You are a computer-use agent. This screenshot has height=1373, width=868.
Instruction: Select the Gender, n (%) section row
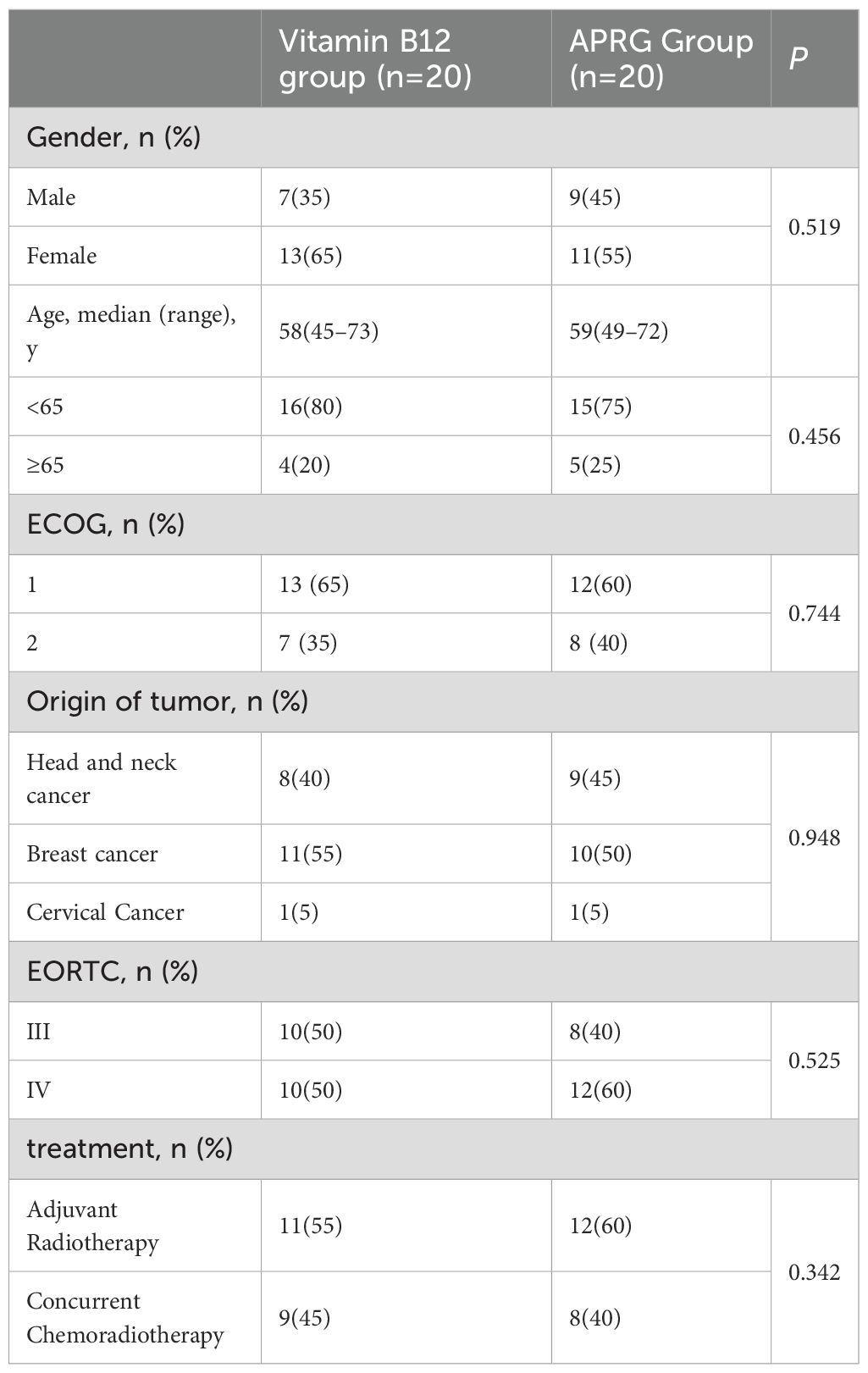[114, 137]
